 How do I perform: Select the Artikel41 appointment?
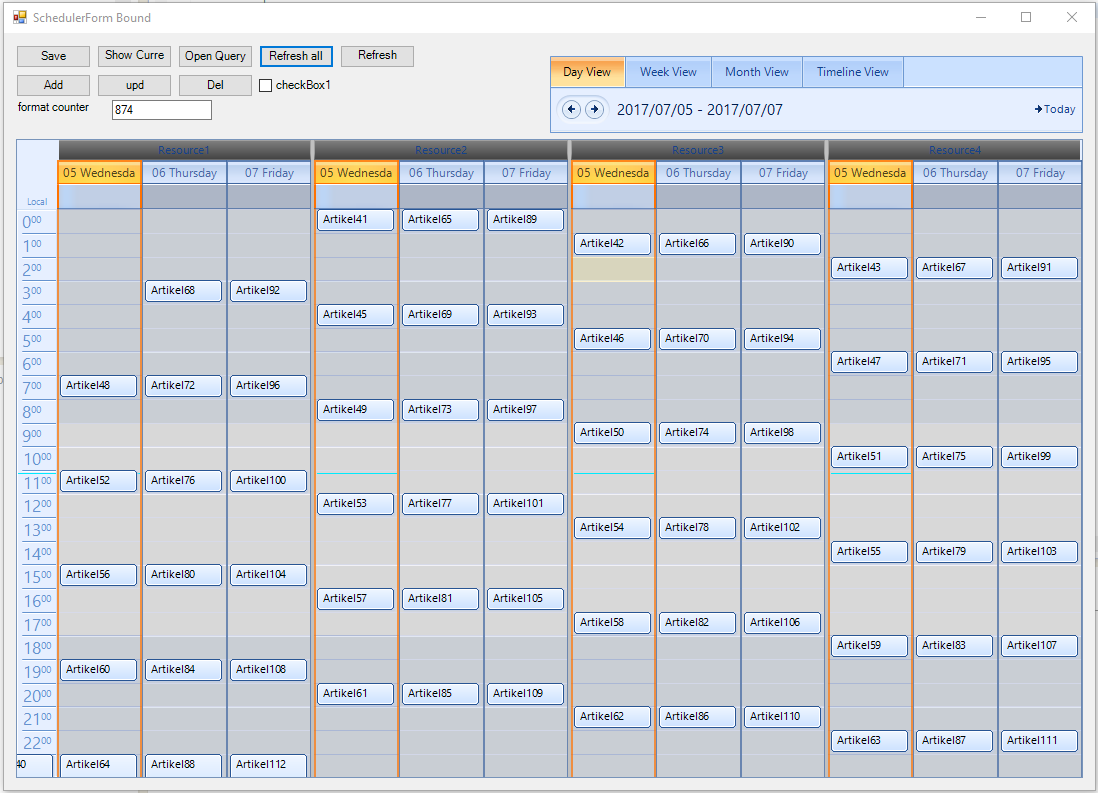click(x=355, y=220)
